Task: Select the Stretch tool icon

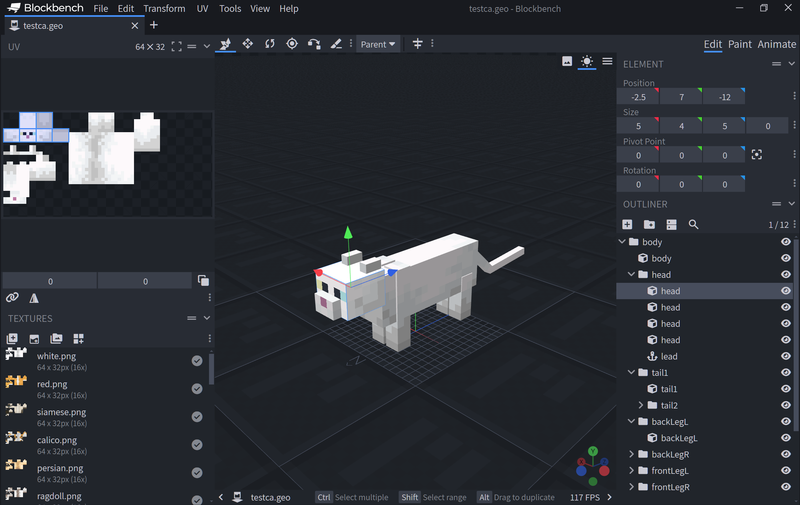Action: tap(336, 44)
